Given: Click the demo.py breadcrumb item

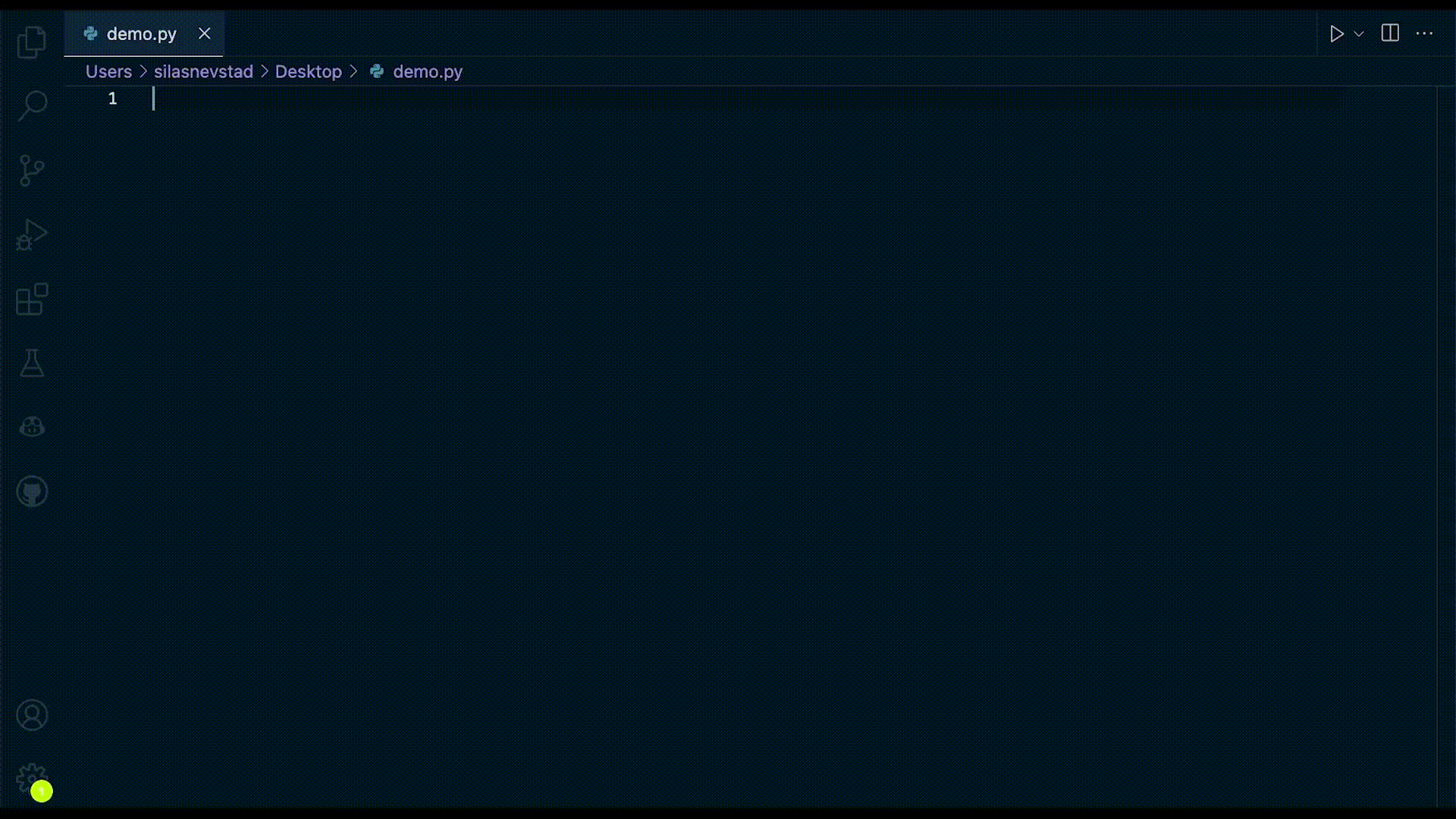Looking at the screenshot, I should (x=427, y=71).
